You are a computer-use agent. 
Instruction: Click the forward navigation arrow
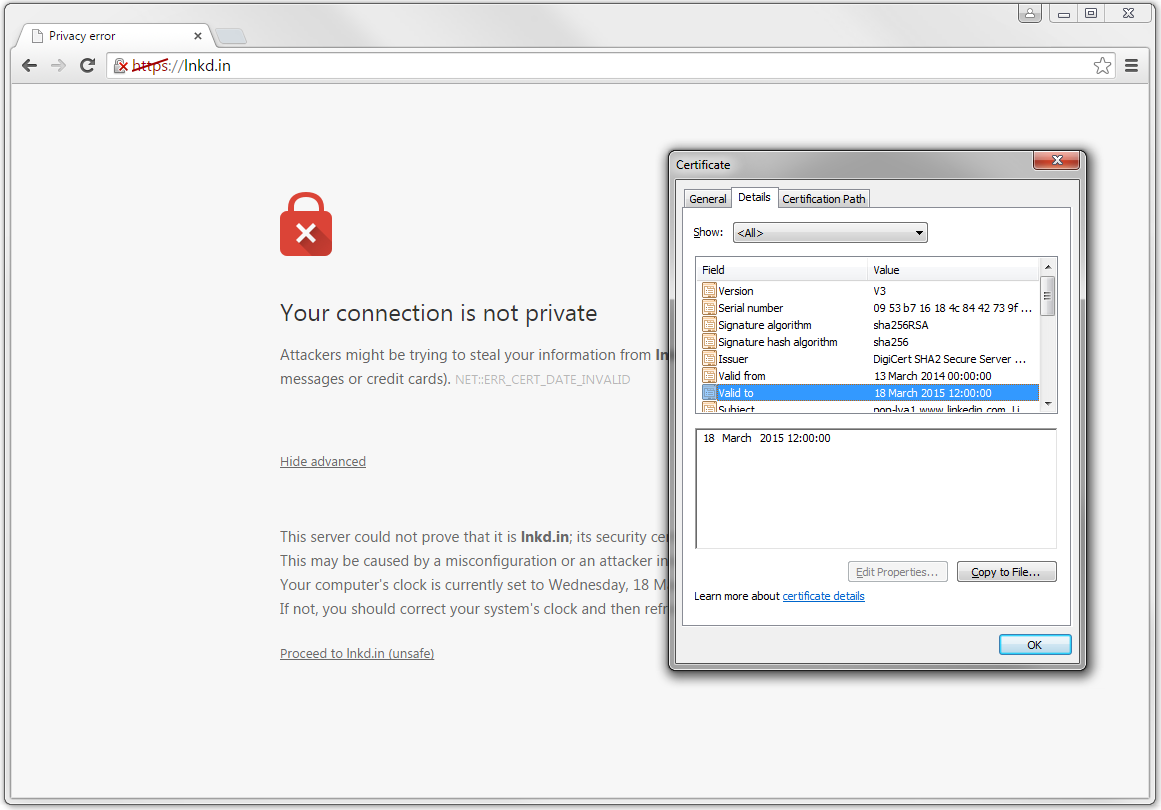coord(58,66)
